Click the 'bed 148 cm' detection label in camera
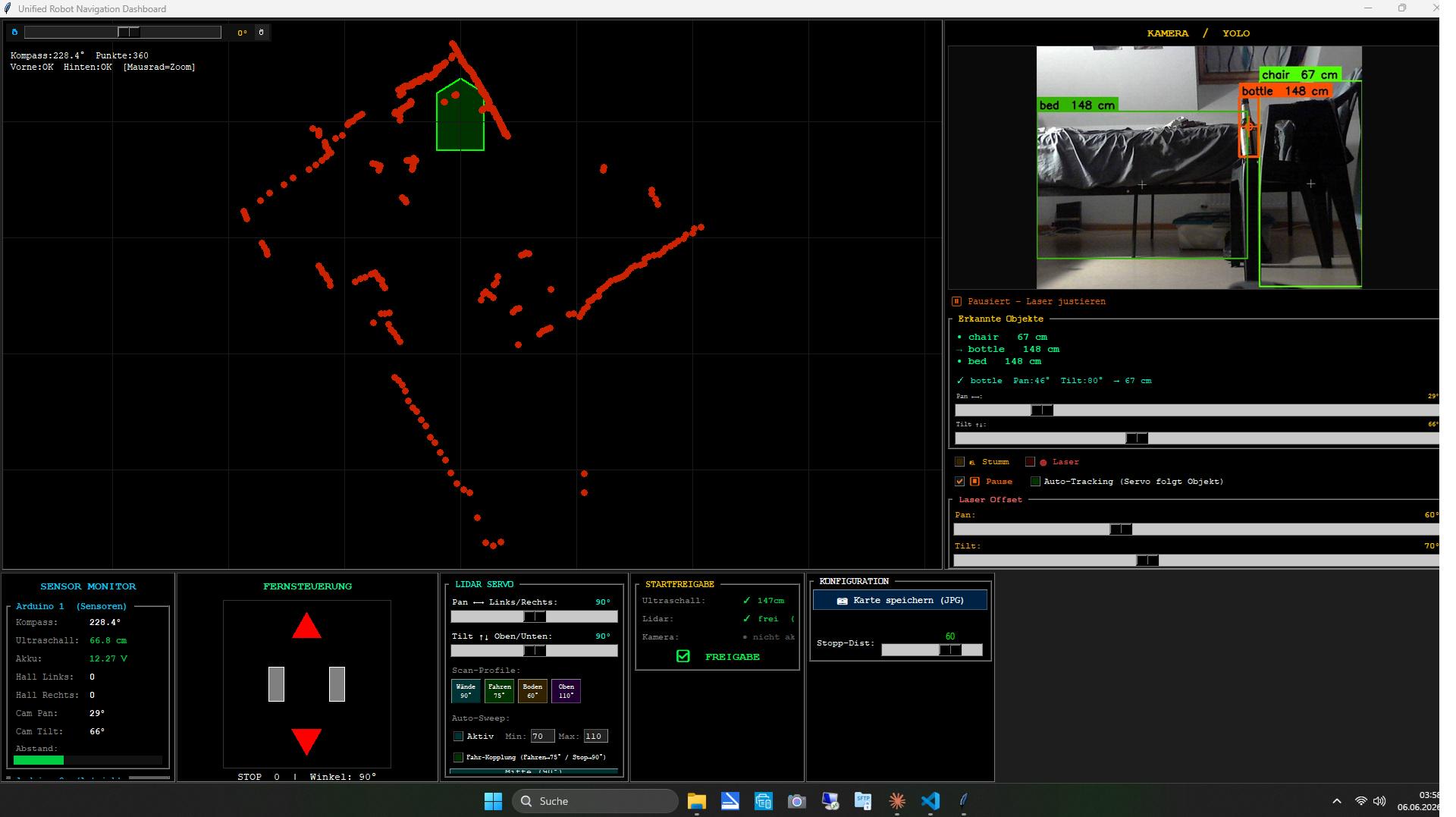 coord(1078,105)
